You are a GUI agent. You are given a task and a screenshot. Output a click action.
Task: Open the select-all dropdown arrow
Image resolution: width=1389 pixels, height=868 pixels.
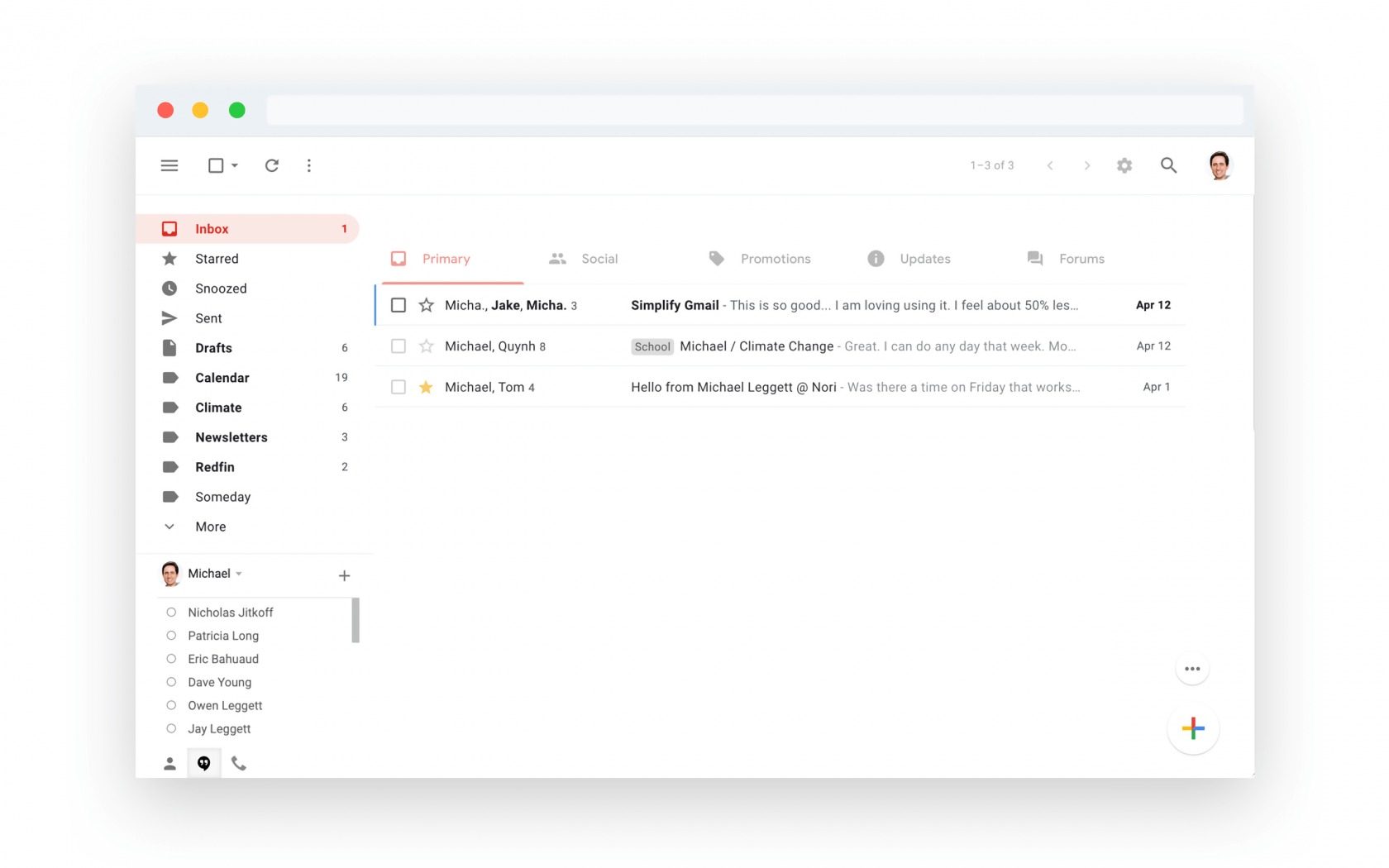point(235,165)
